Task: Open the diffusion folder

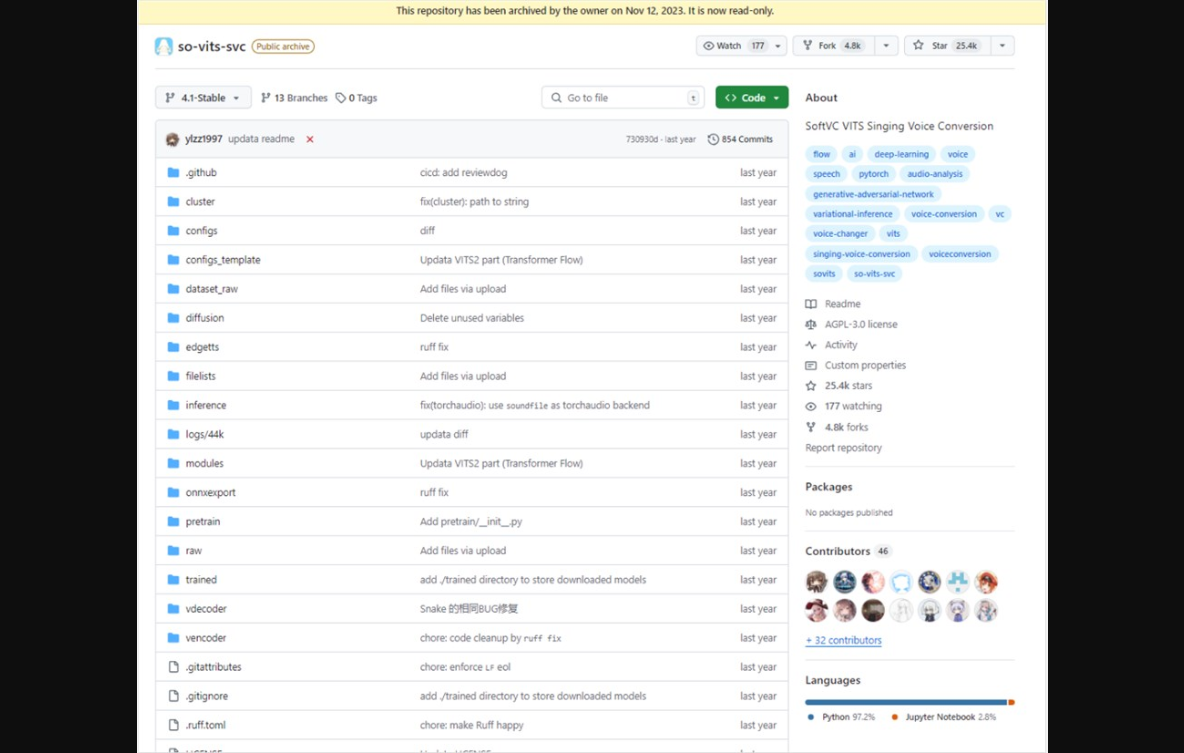Action: coord(205,318)
